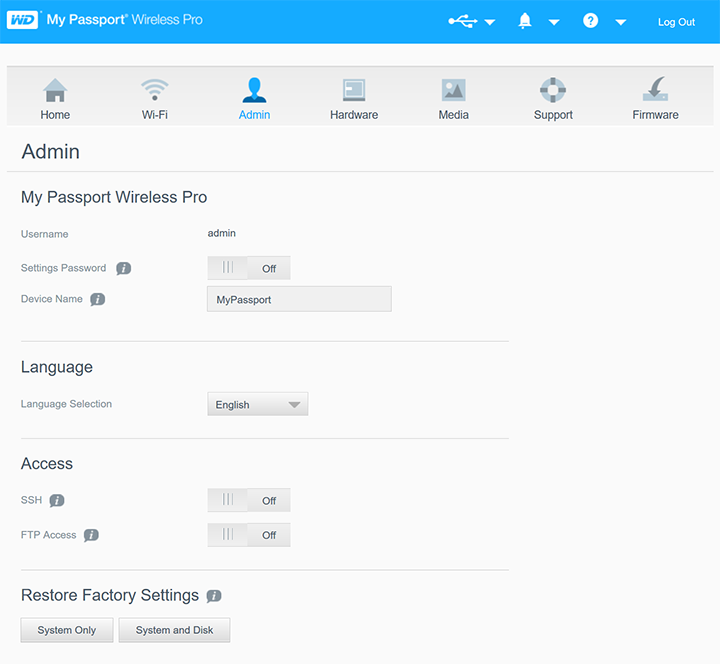This screenshot has height=664, width=720.
Task: Show info for SSH setting
Action: point(57,500)
